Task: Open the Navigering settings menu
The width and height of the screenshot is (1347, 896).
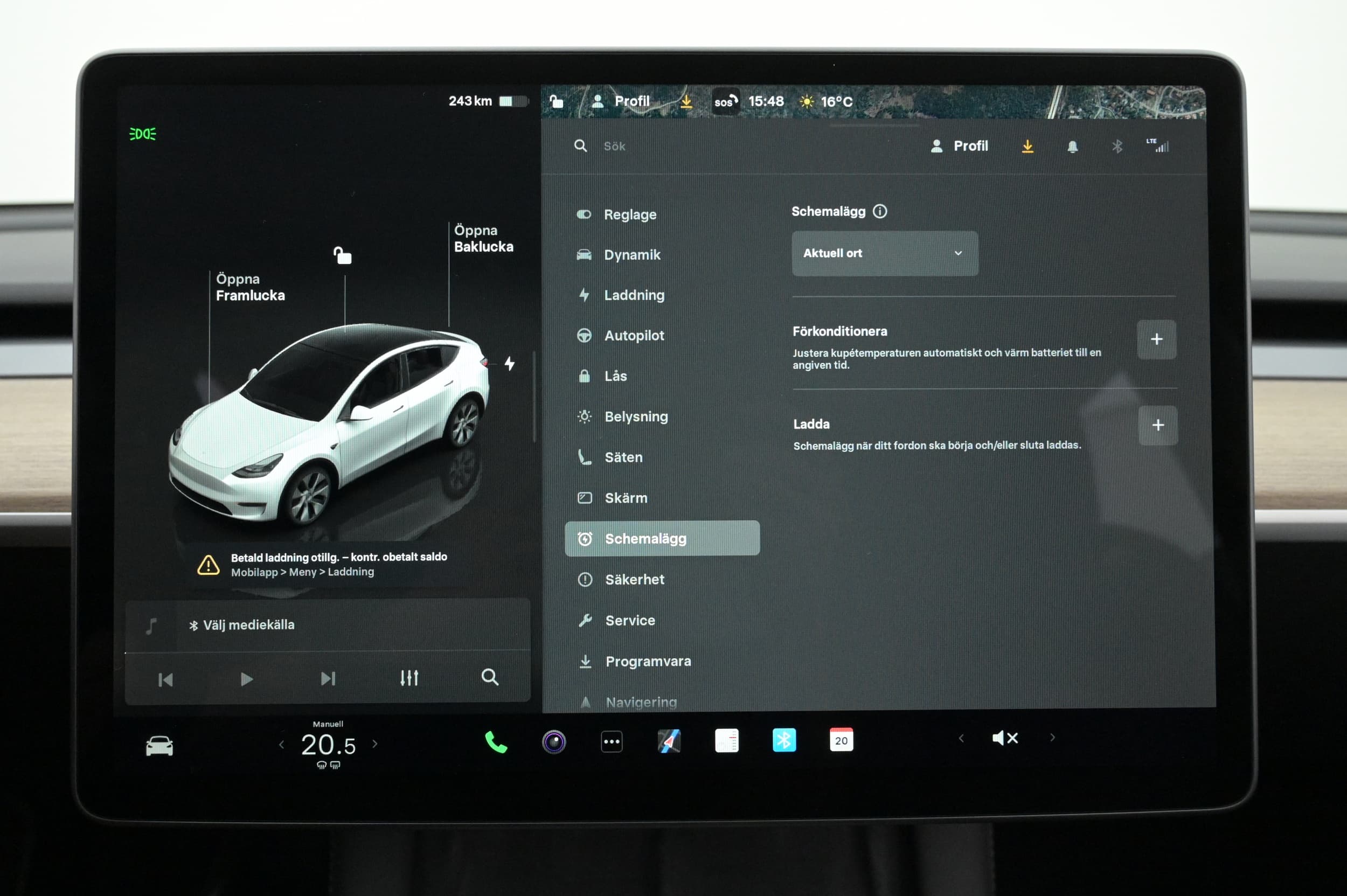Action: (628, 701)
